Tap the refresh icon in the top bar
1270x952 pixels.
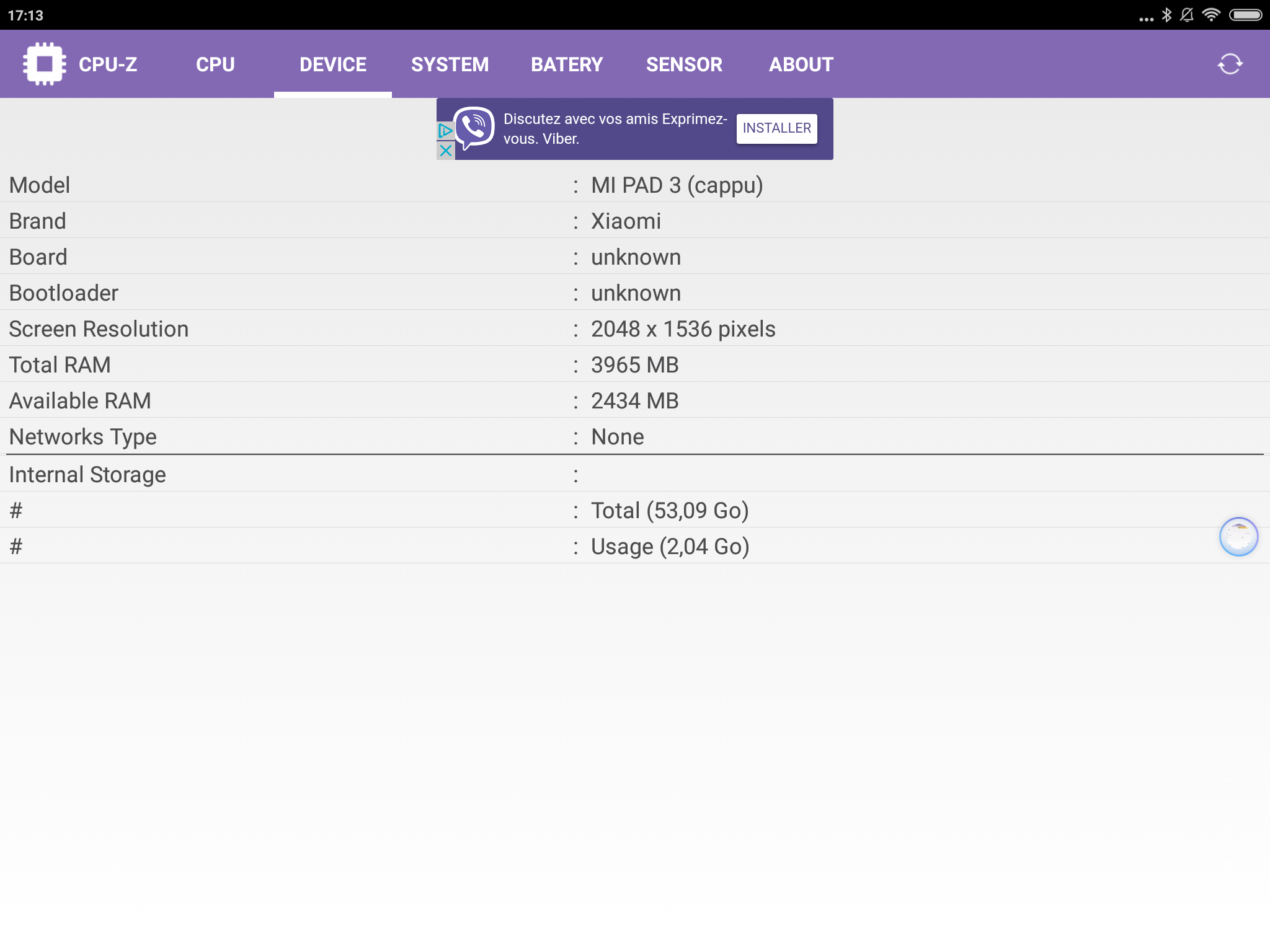[1230, 64]
